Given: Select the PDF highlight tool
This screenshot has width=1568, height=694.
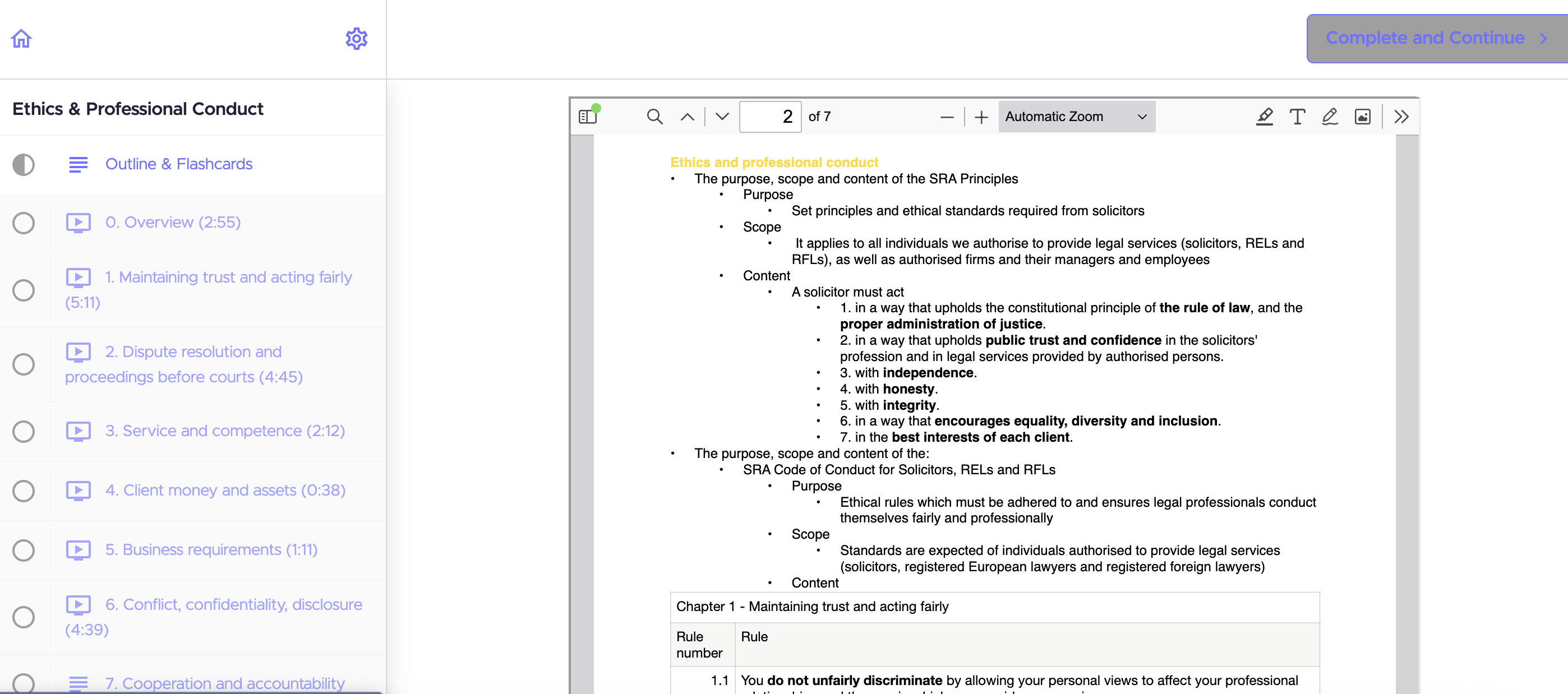Looking at the screenshot, I should coord(1264,116).
